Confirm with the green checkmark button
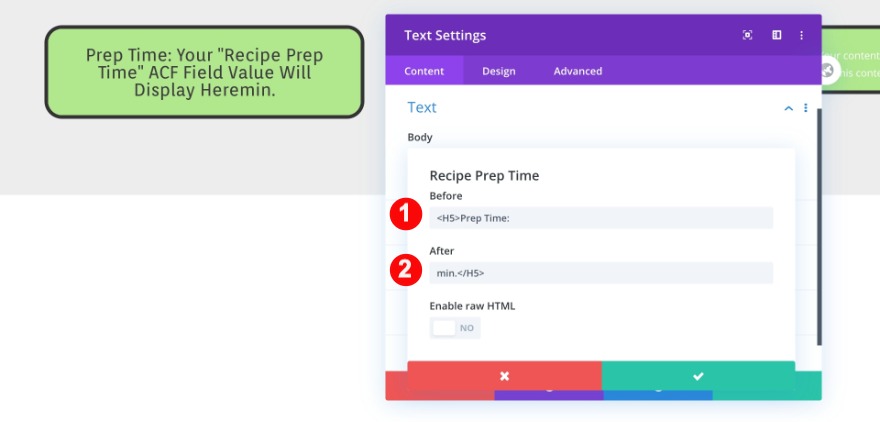 698,376
